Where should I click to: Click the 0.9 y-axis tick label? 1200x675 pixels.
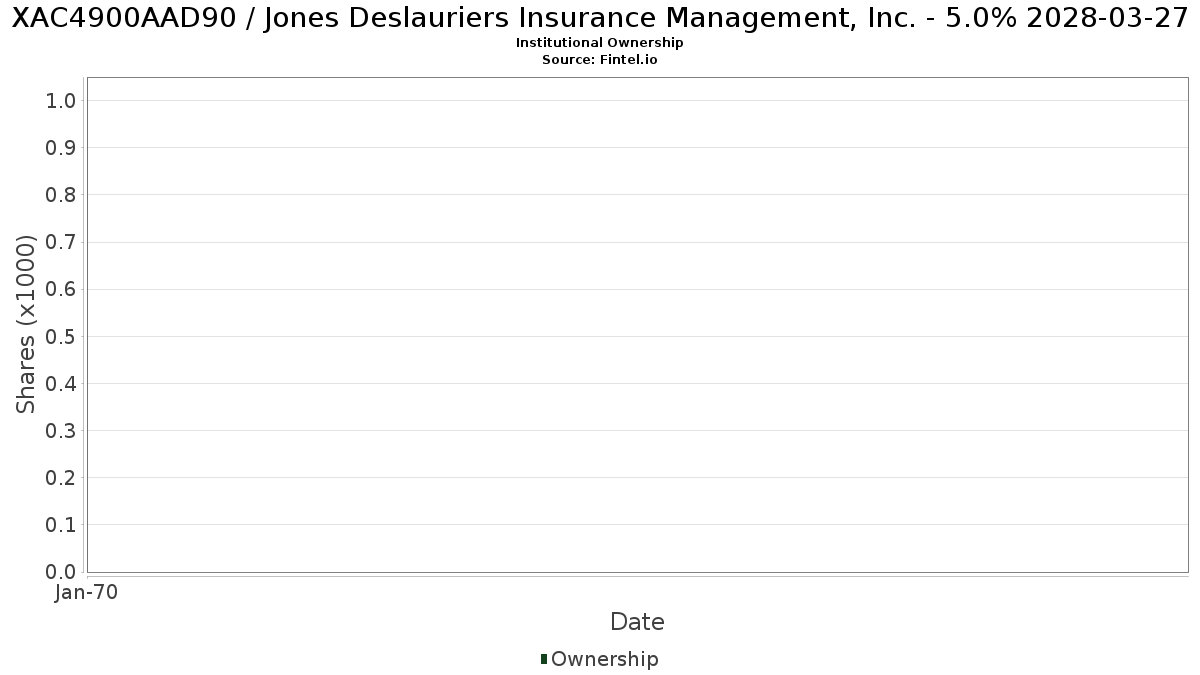(x=61, y=148)
